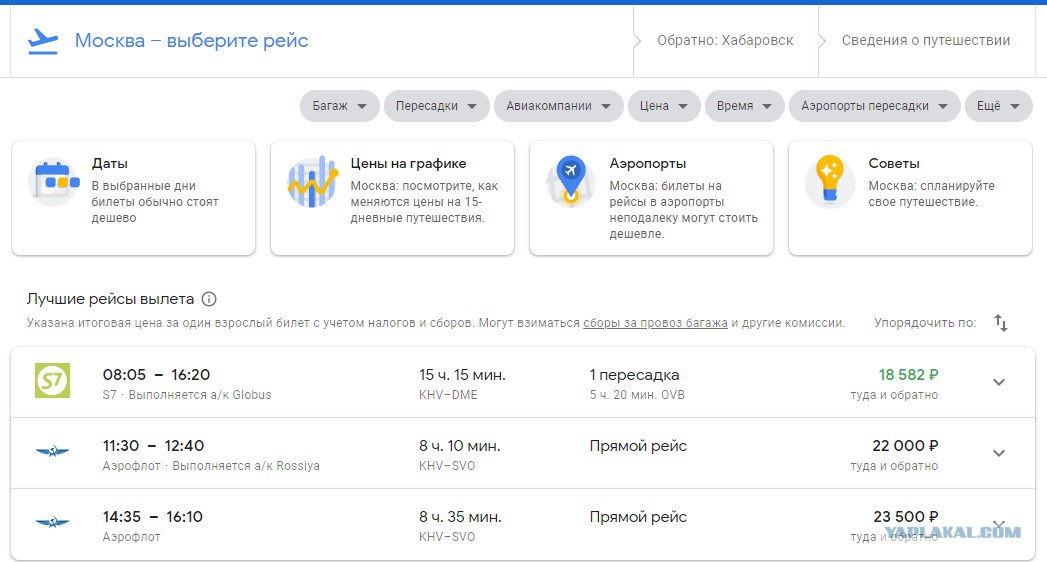Open Аэропорты пересадки filter dropdown

(875, 106)
